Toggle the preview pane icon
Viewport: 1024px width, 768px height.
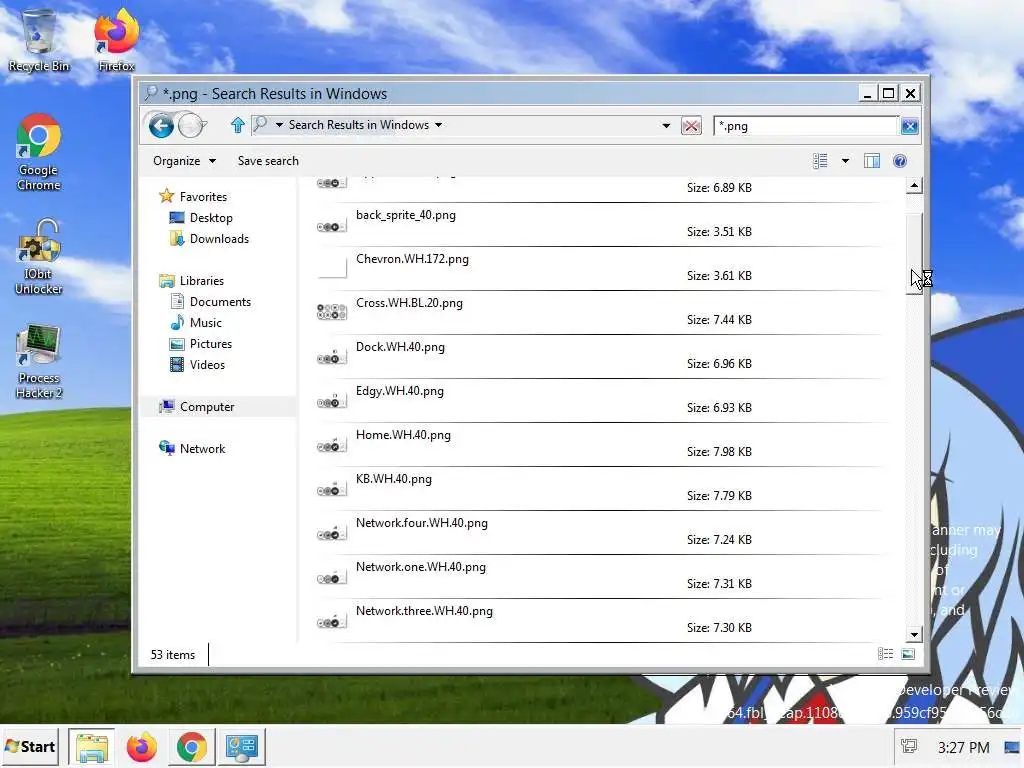(x=872, y=161)
